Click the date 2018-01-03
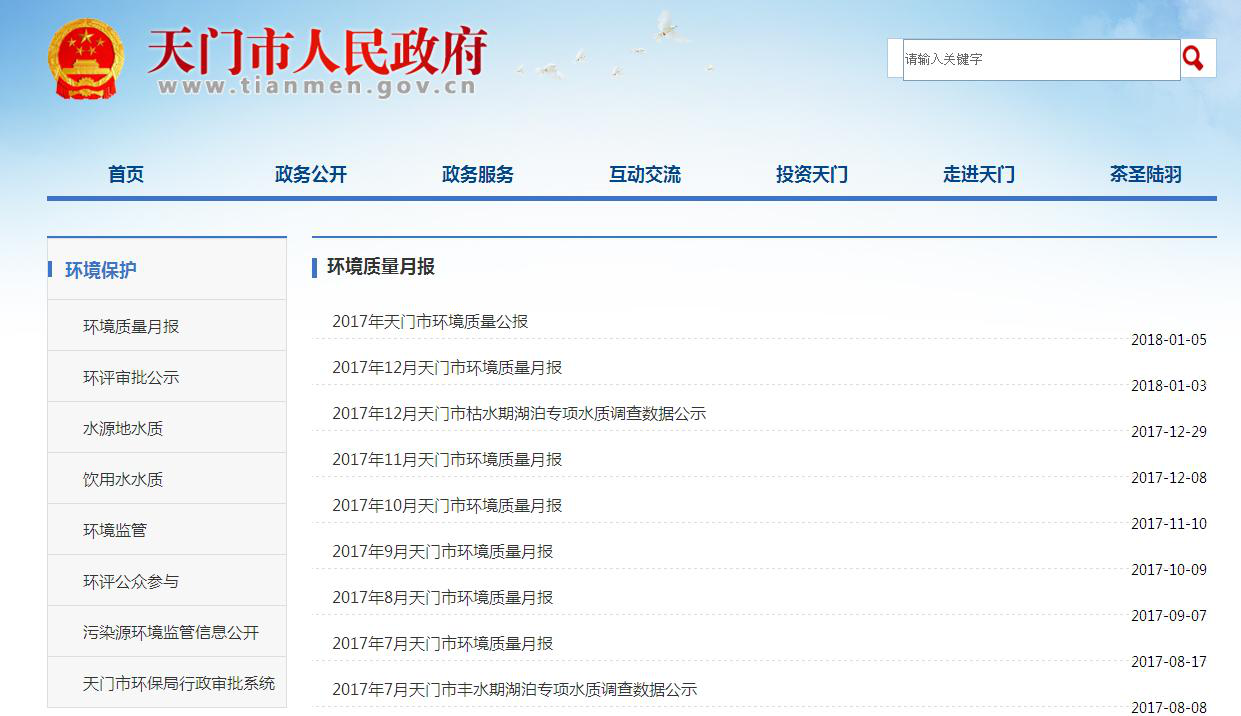 click(x=1169, y=386)
